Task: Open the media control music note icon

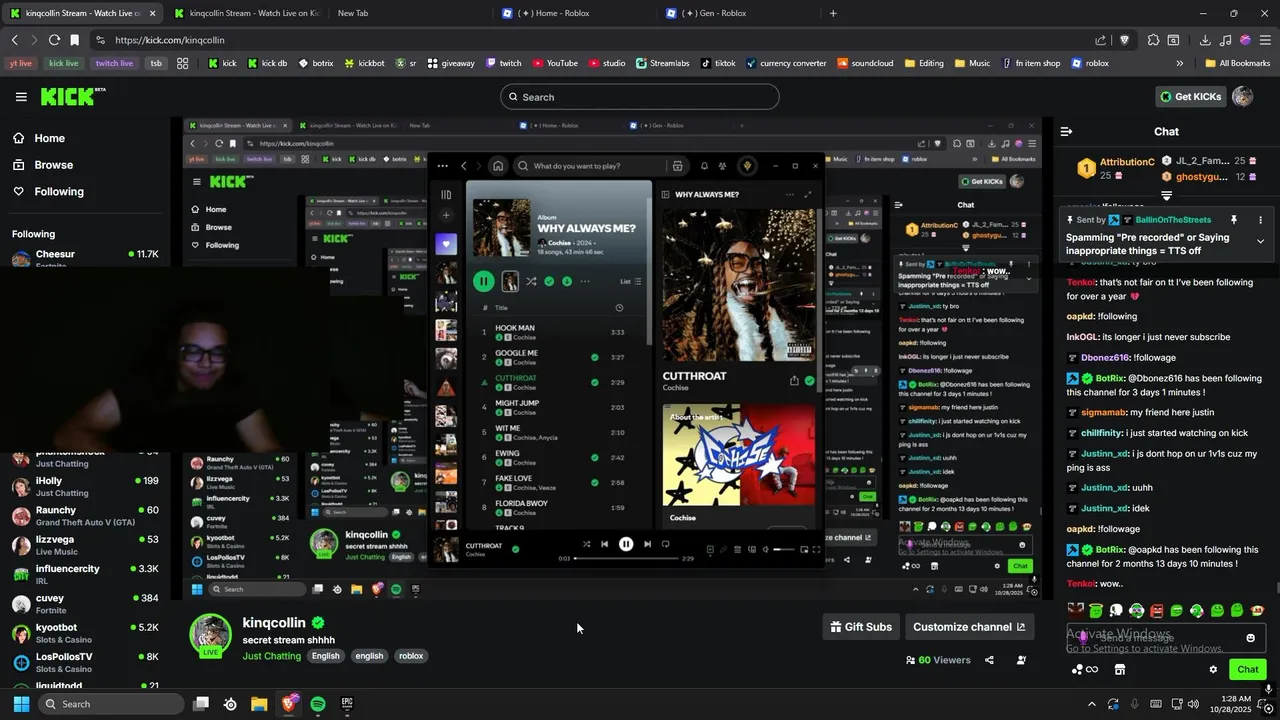Action: click(1226, 40)
